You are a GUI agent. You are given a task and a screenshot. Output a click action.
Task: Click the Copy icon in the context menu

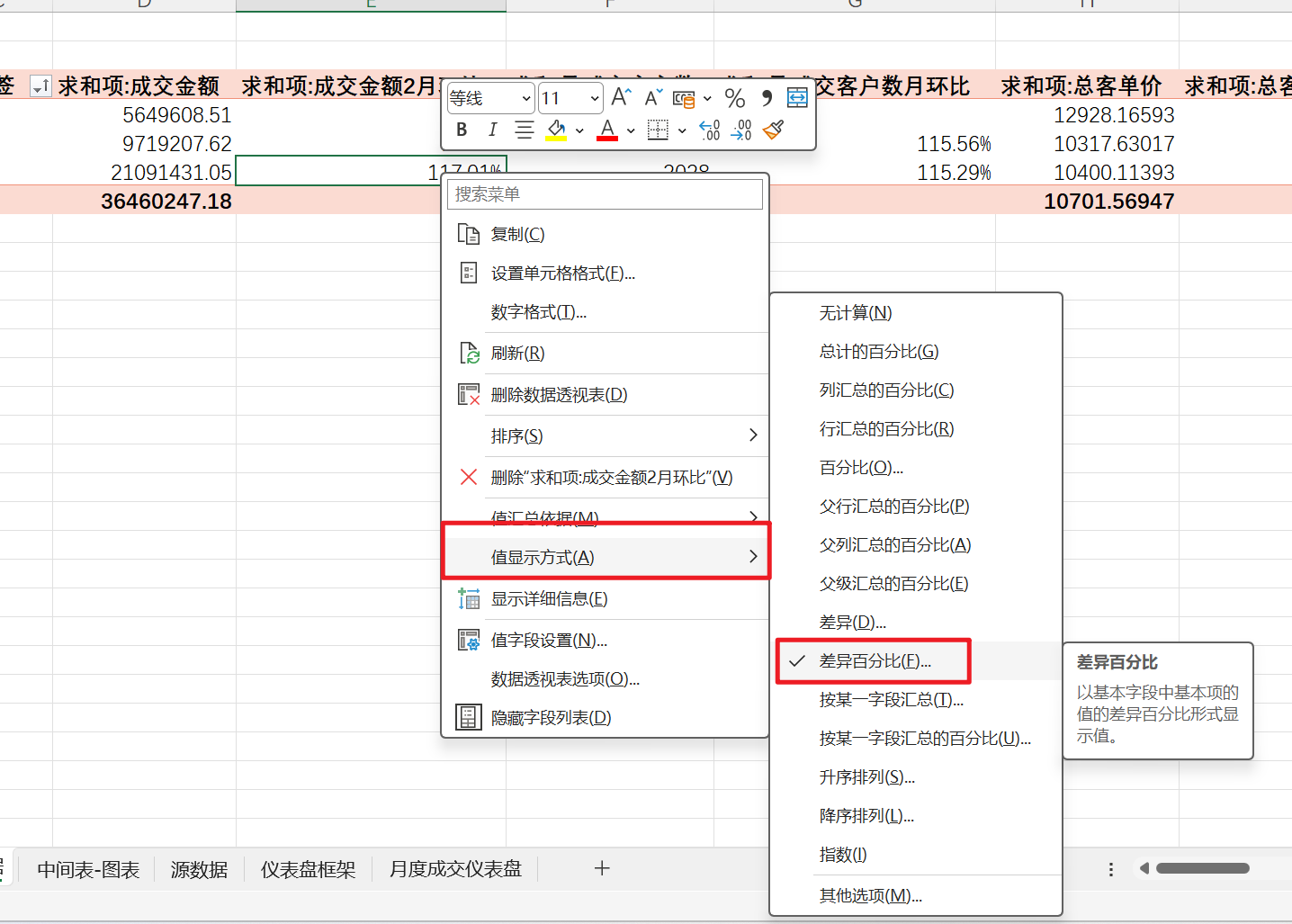point(469,233)
